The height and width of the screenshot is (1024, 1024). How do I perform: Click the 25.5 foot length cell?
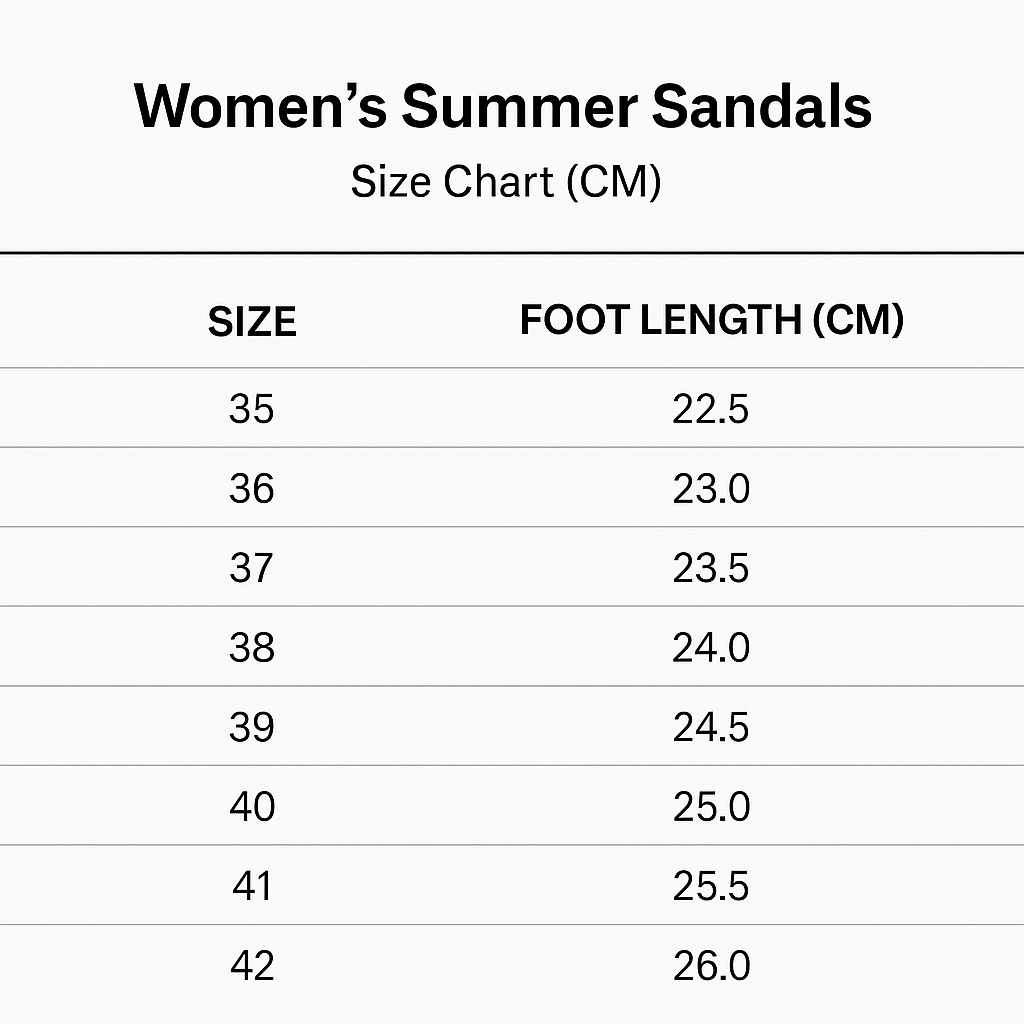[x=710, y=886]
